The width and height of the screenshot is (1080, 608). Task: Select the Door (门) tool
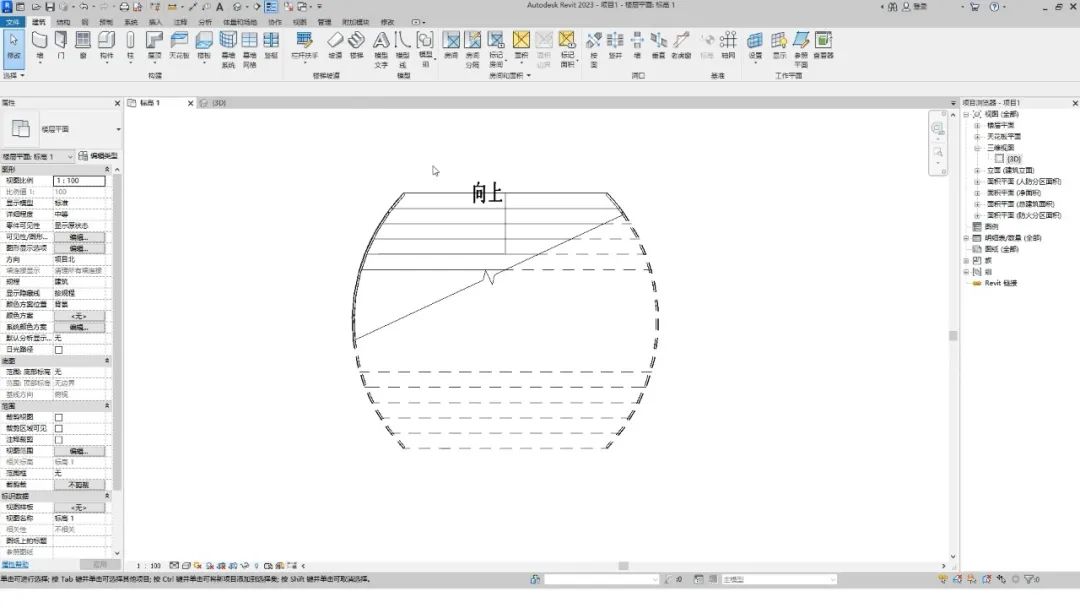(x=61, y=45)
